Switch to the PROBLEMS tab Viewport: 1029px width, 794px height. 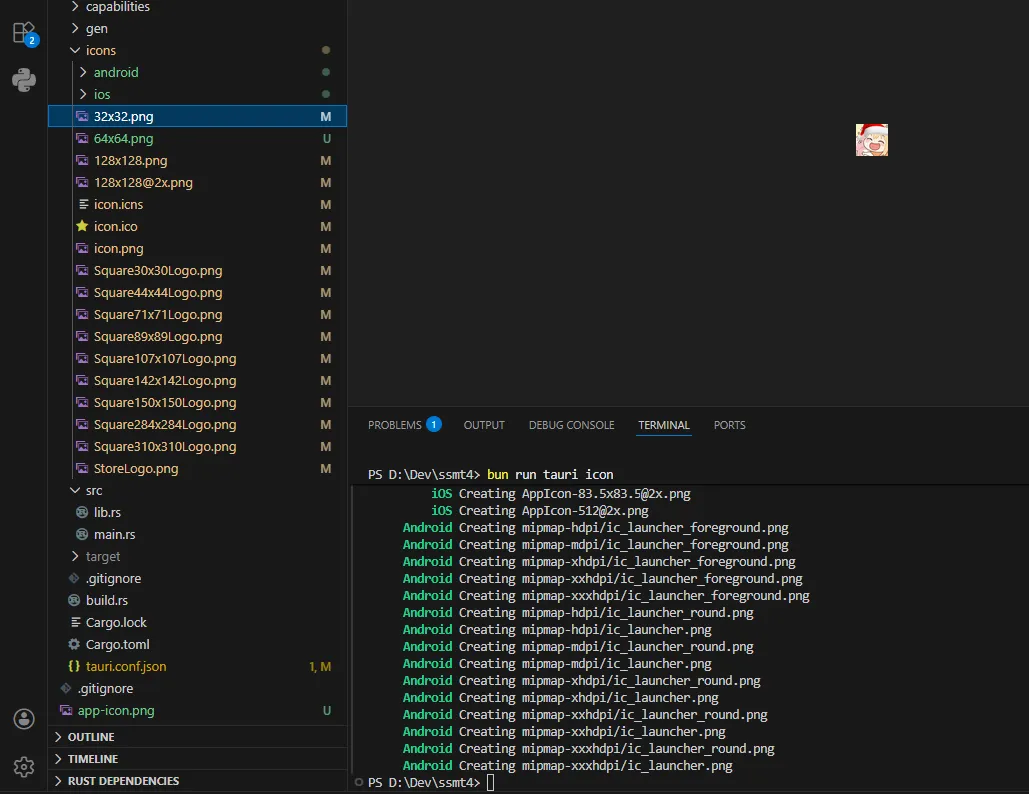(395, 425)
